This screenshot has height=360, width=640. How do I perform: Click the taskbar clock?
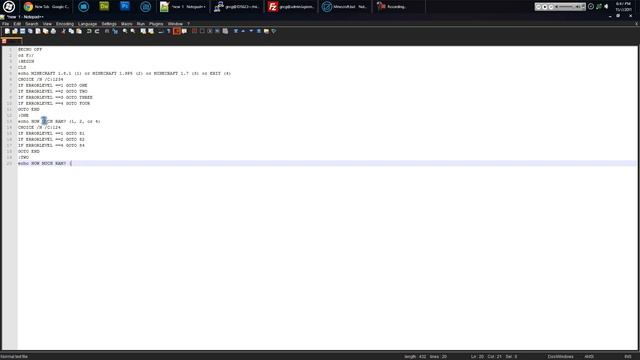tap(623, 7)
